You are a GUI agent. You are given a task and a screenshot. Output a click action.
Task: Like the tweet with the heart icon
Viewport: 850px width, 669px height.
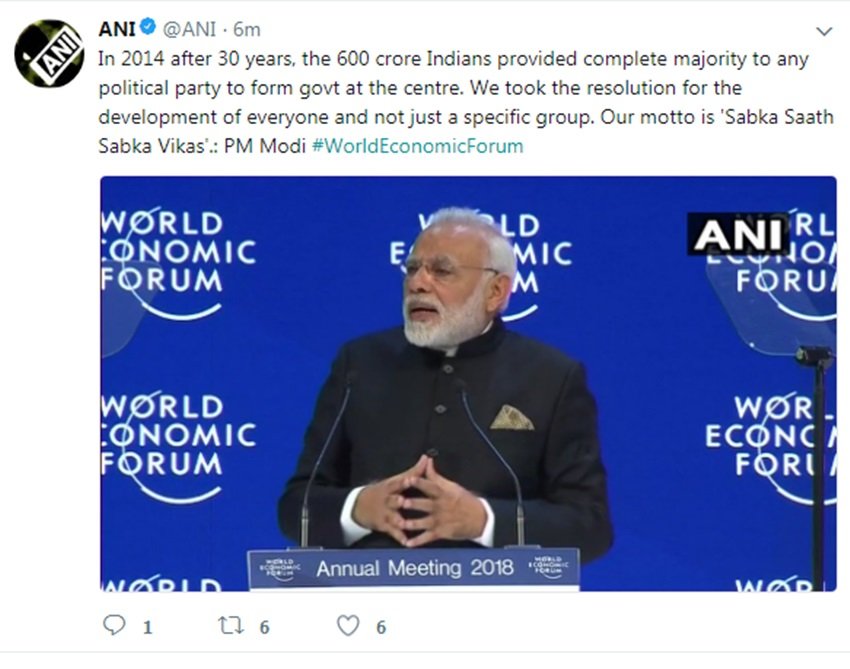[347, 626]
